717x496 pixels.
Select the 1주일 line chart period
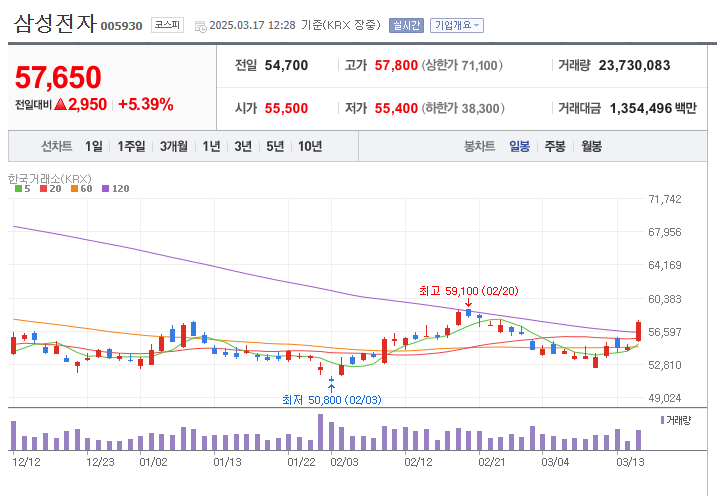pos(131,146)
